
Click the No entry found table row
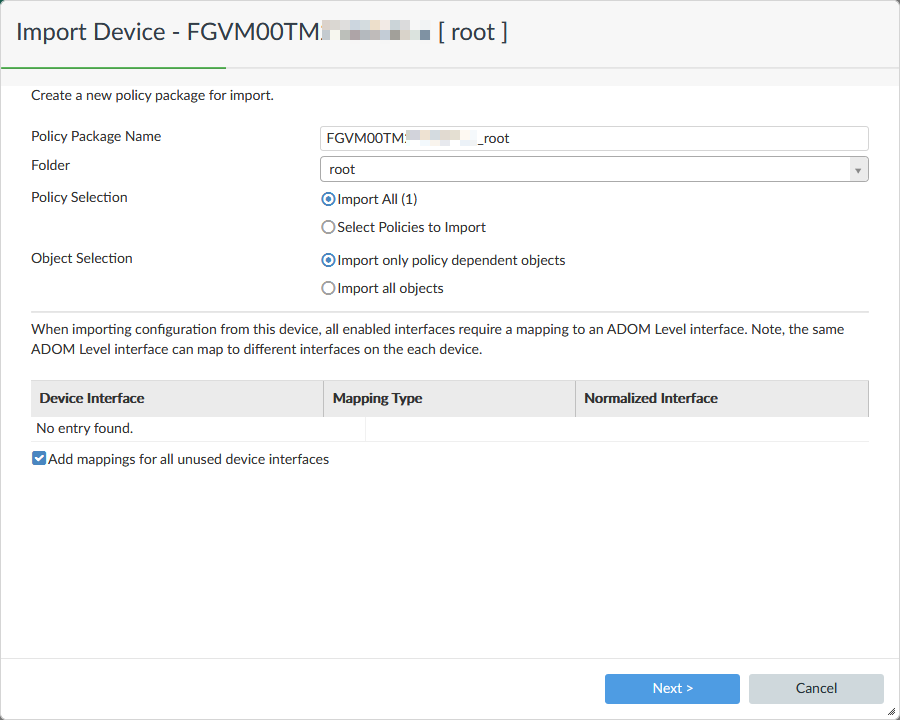coord(85,428)
